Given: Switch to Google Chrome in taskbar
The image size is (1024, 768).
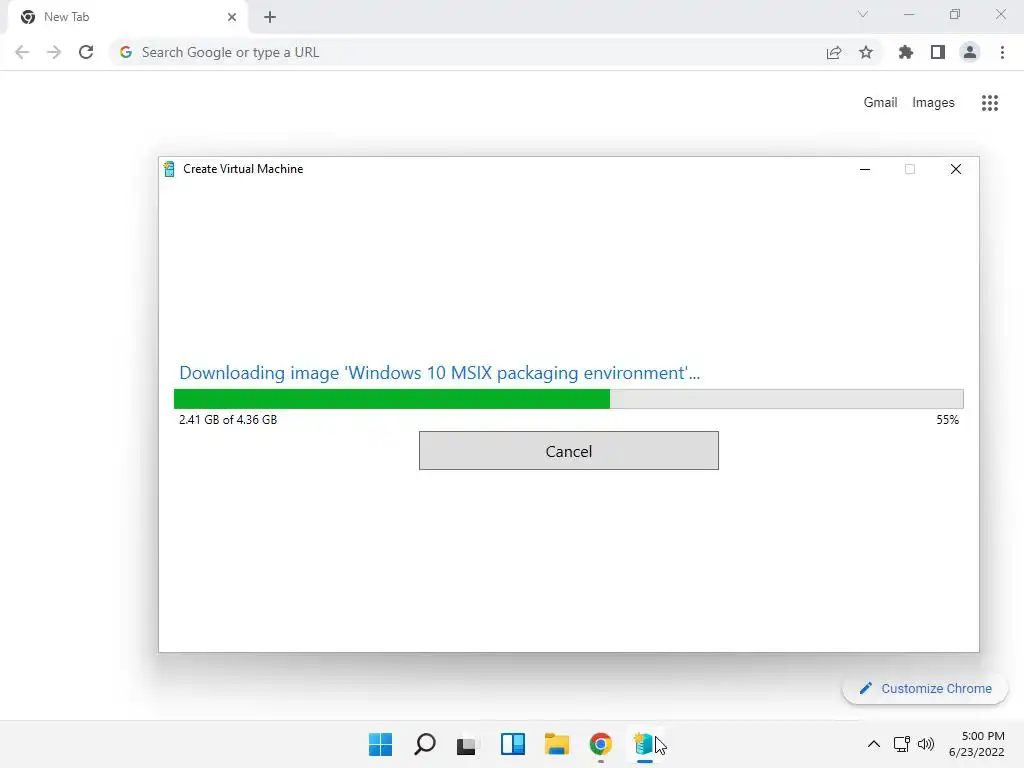Looking at the screenshot, I should coord(601,744).
